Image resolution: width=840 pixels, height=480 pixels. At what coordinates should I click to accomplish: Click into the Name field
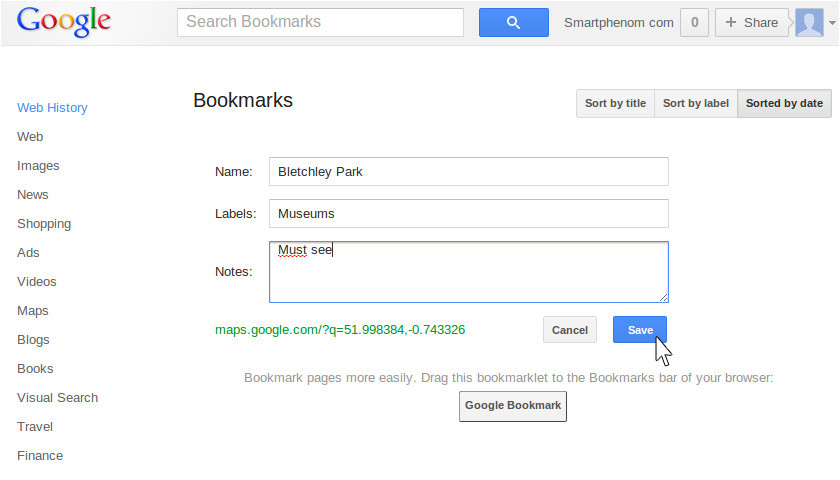coord(469,171)
